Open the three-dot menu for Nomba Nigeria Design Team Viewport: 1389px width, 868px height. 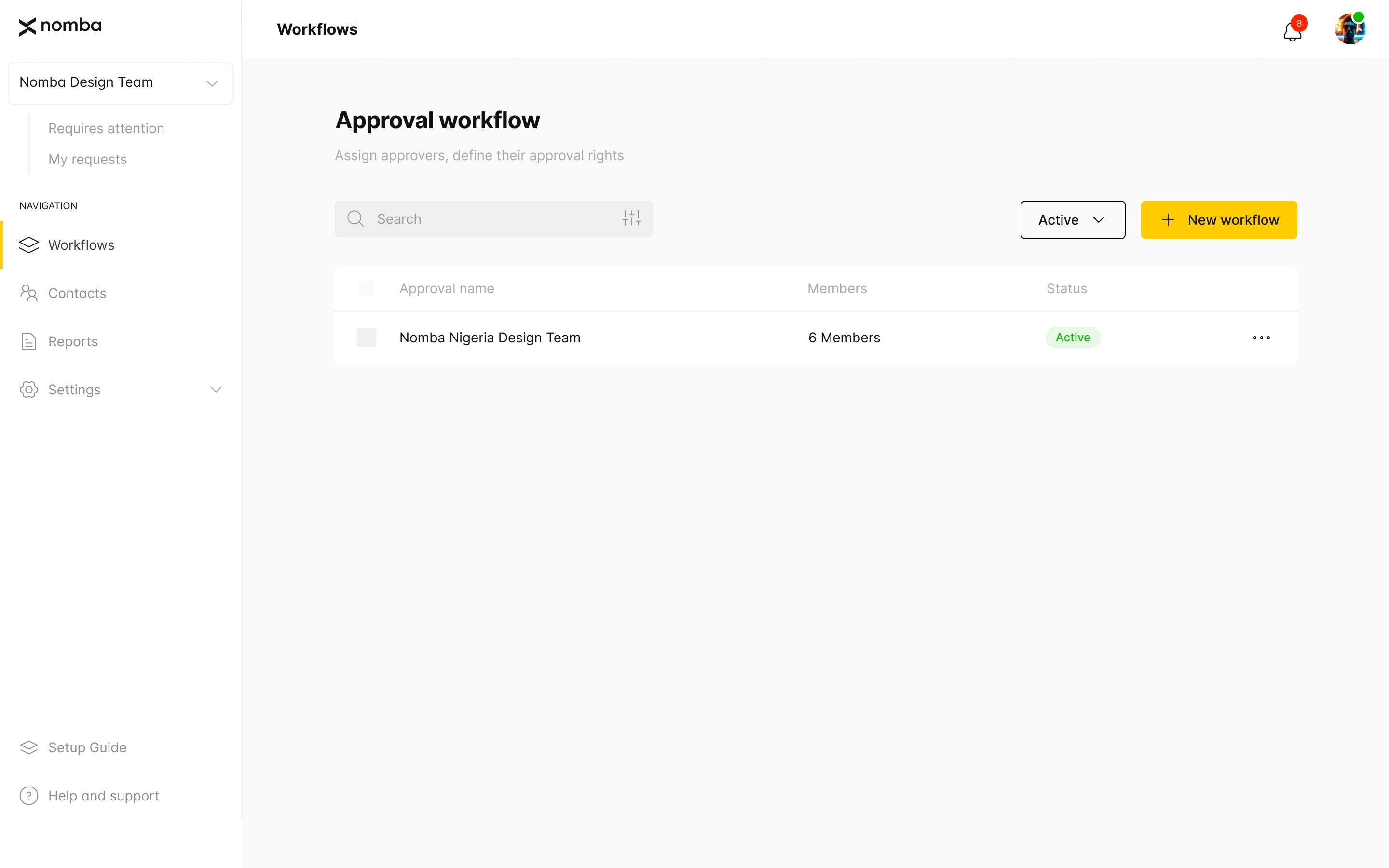pyautogui.click(x=1261, y=338)
